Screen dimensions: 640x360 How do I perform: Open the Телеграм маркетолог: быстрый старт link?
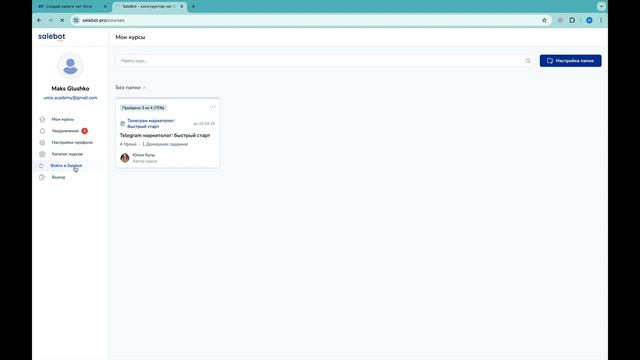tap(151, 123)
